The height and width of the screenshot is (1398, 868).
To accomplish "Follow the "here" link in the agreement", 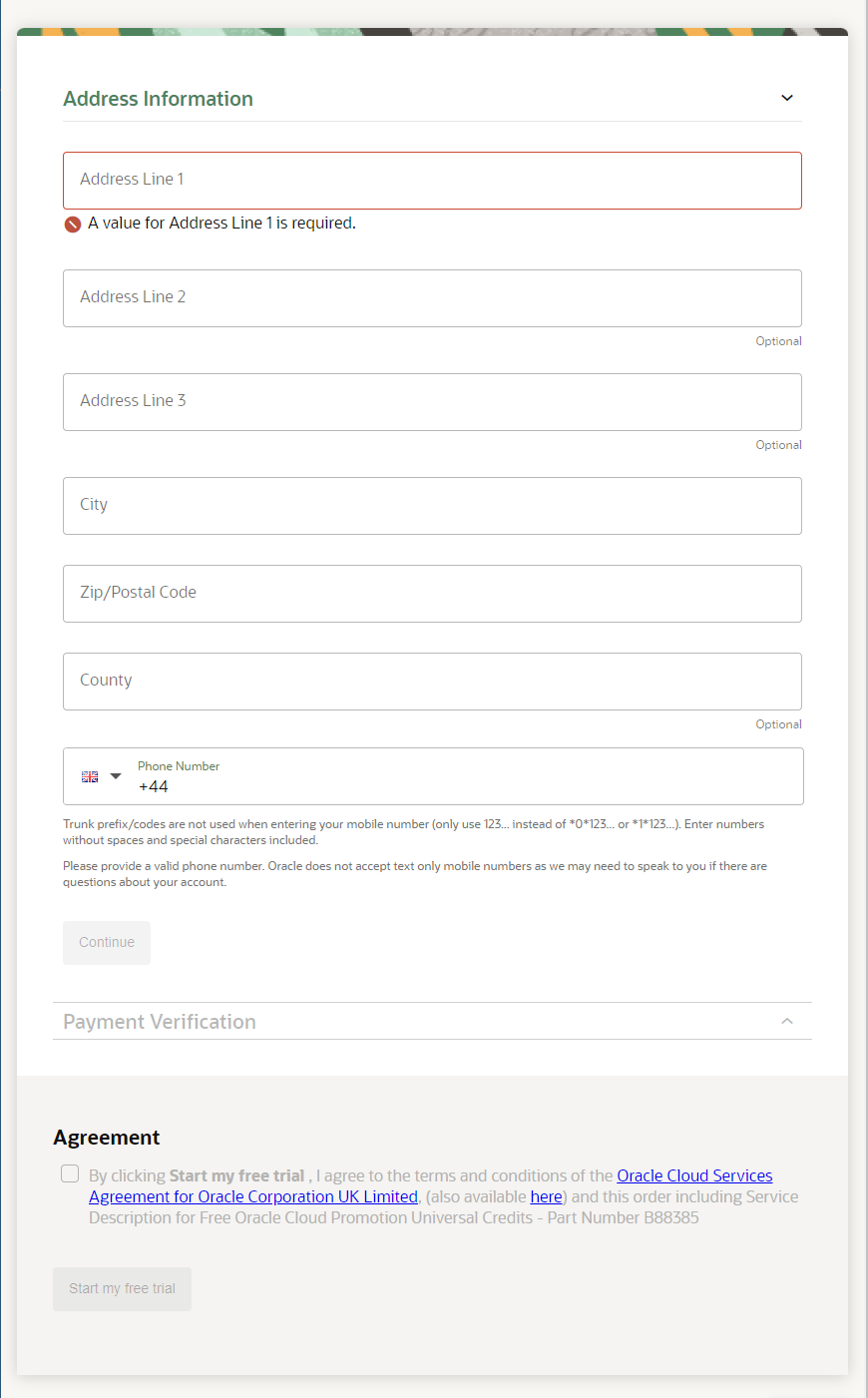I will [x=546, y=1196].
